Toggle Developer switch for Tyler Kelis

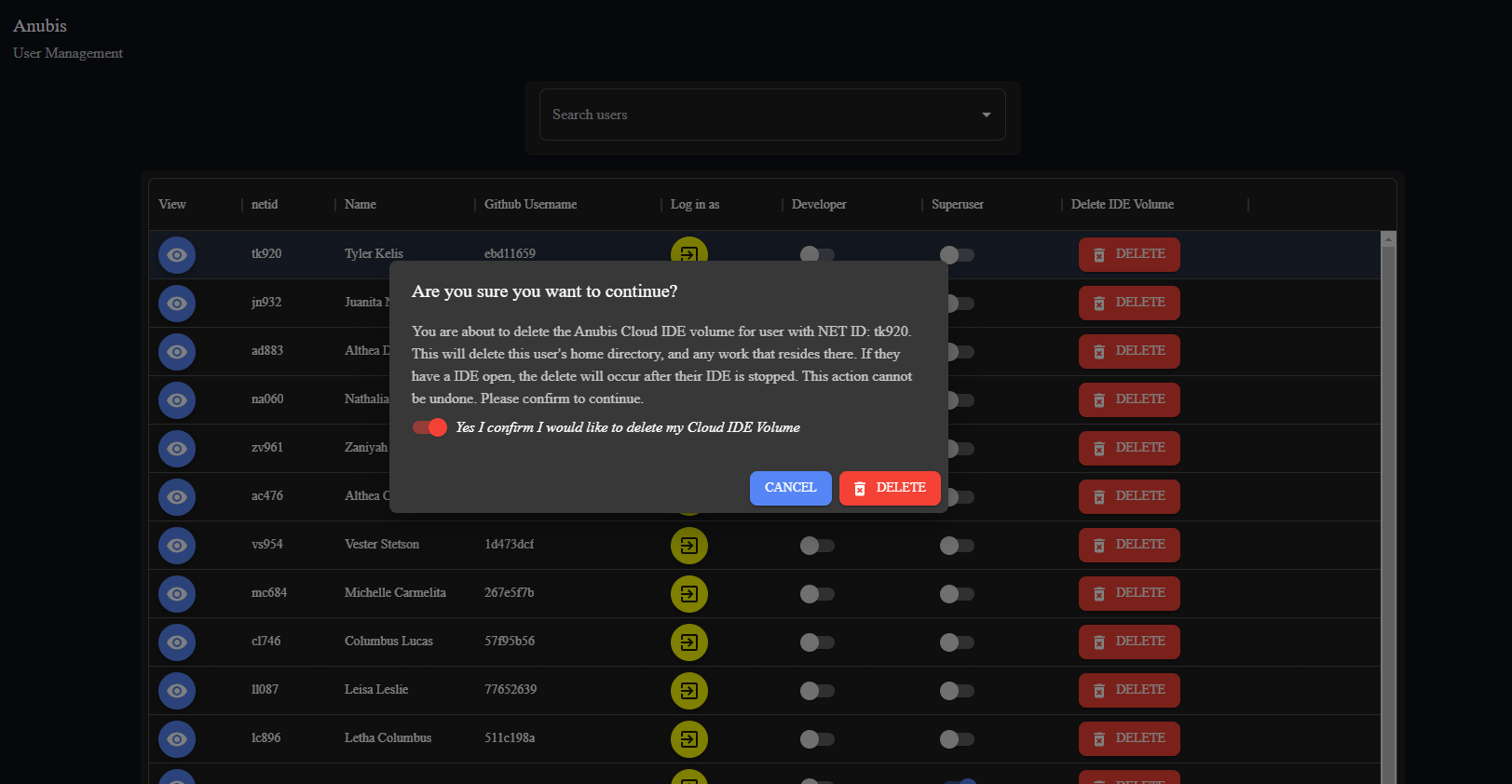(817, 254)
